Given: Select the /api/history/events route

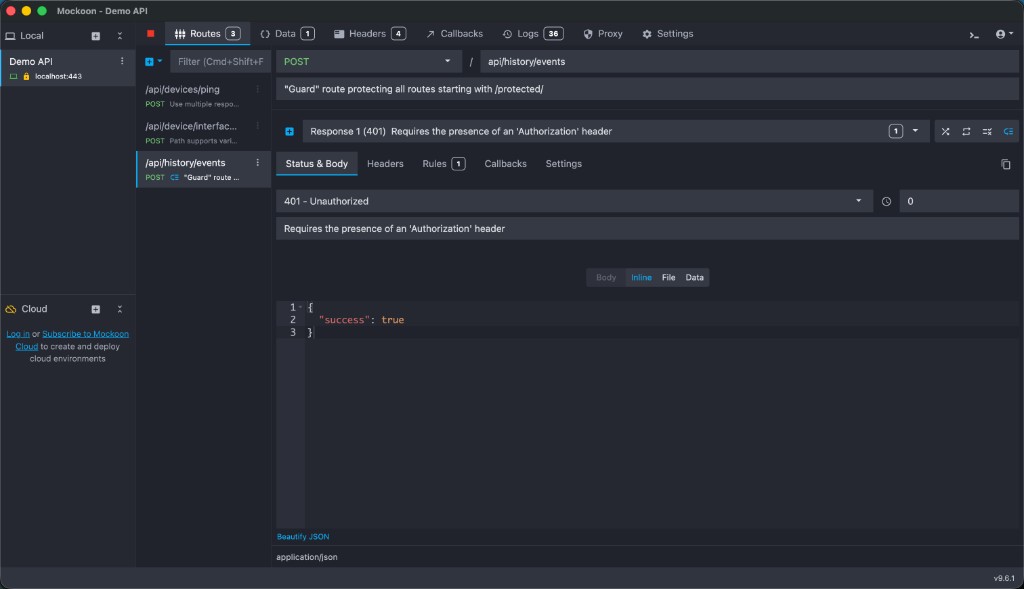Looking at the screenshot, I should (203, 169).
